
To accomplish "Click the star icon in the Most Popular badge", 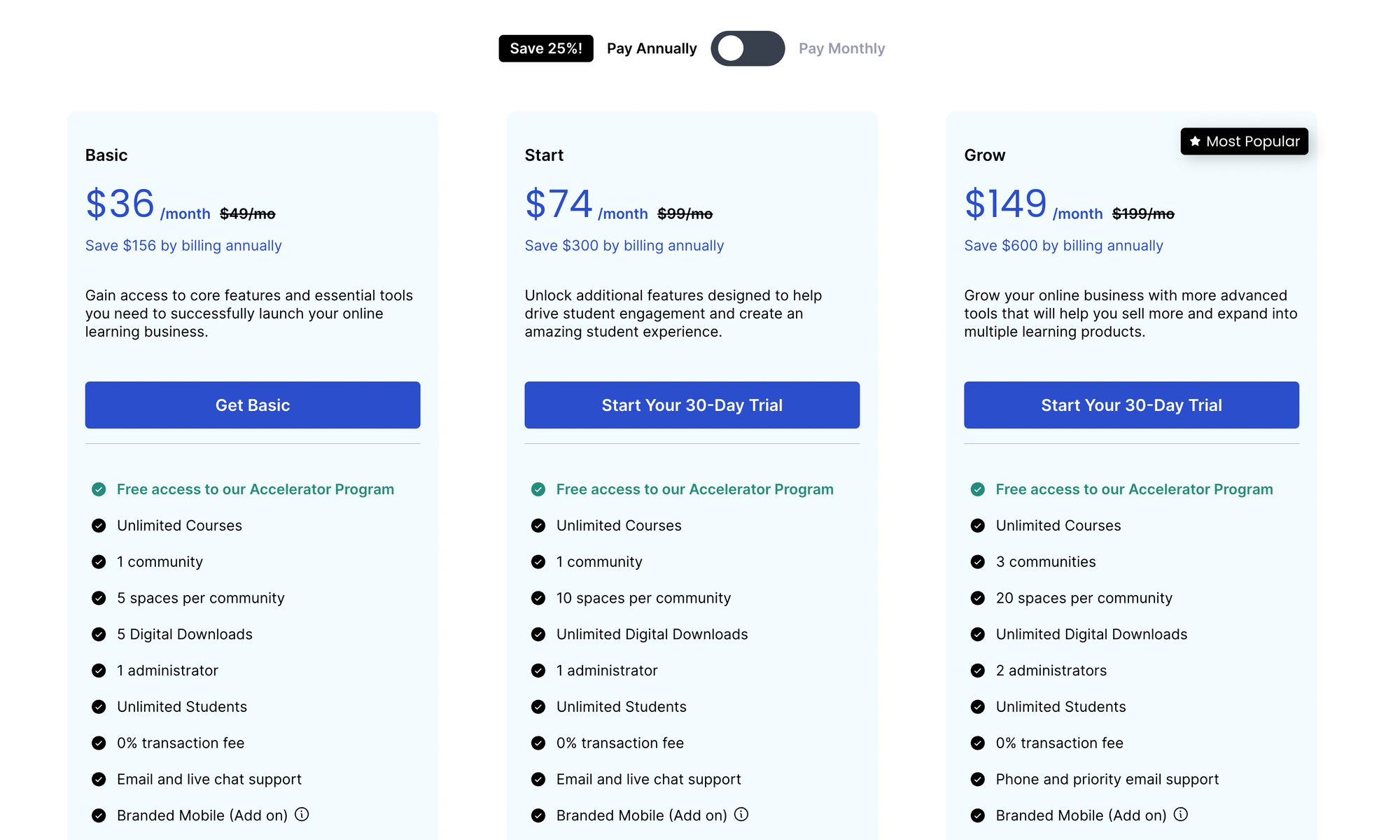I will tap(1193, 141).
